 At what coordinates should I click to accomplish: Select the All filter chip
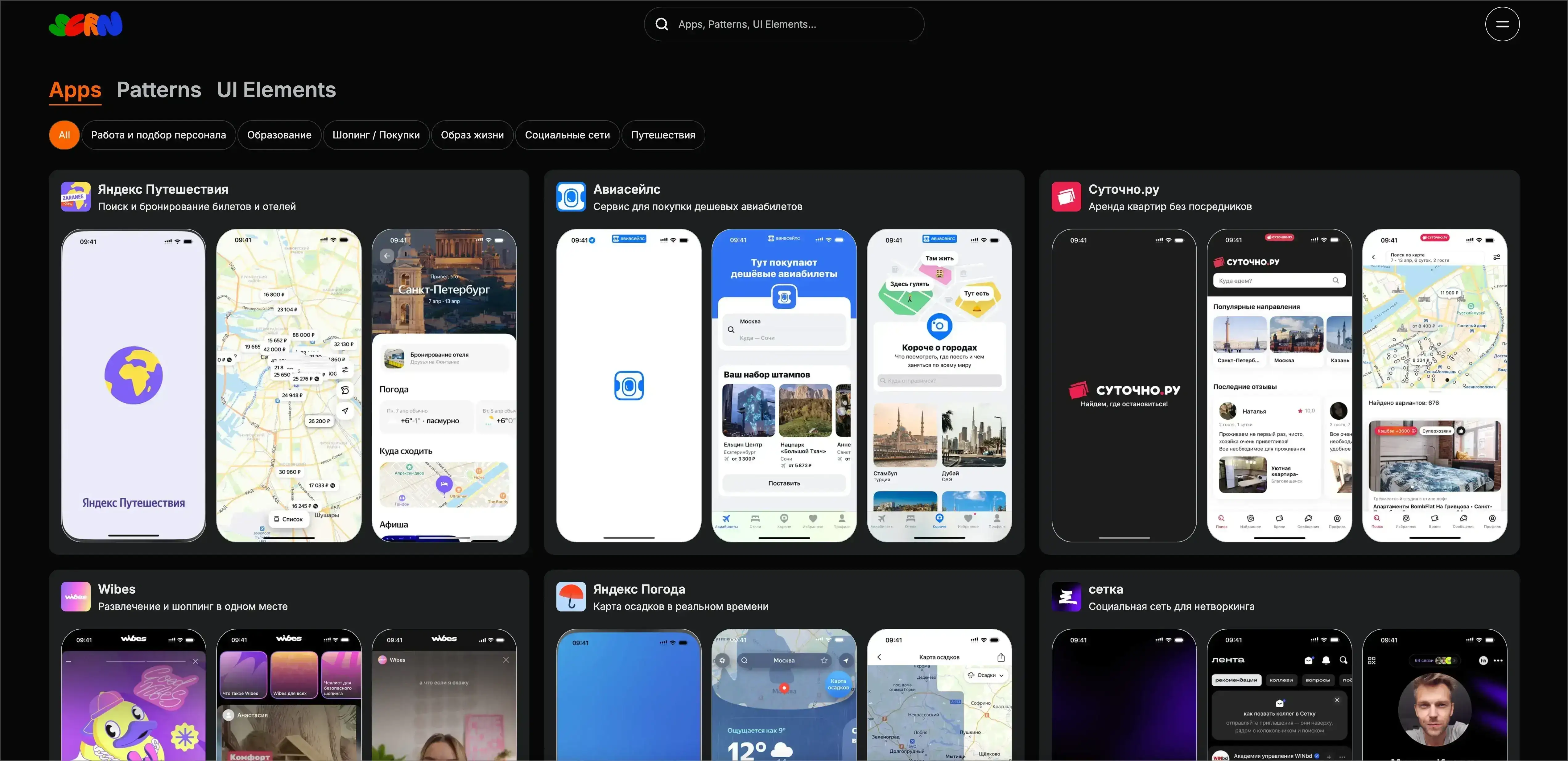[x=64, y=135]
